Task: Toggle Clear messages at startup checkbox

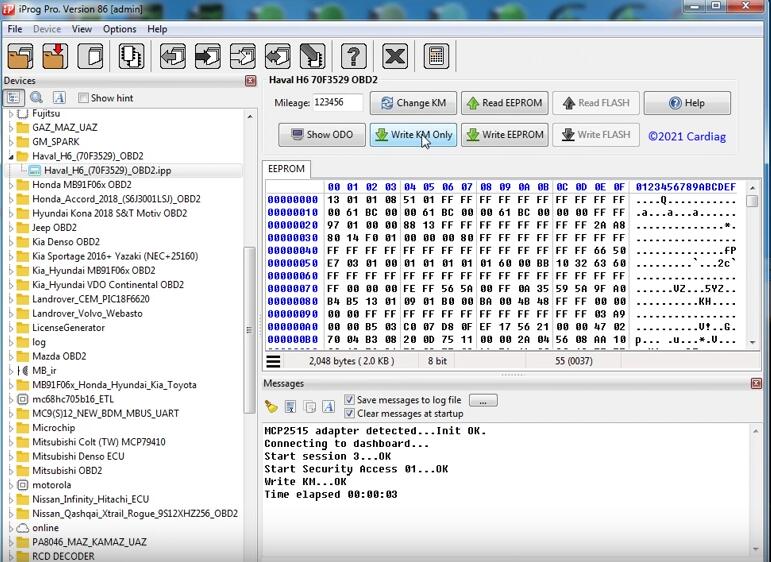Action: coord(349,414)
